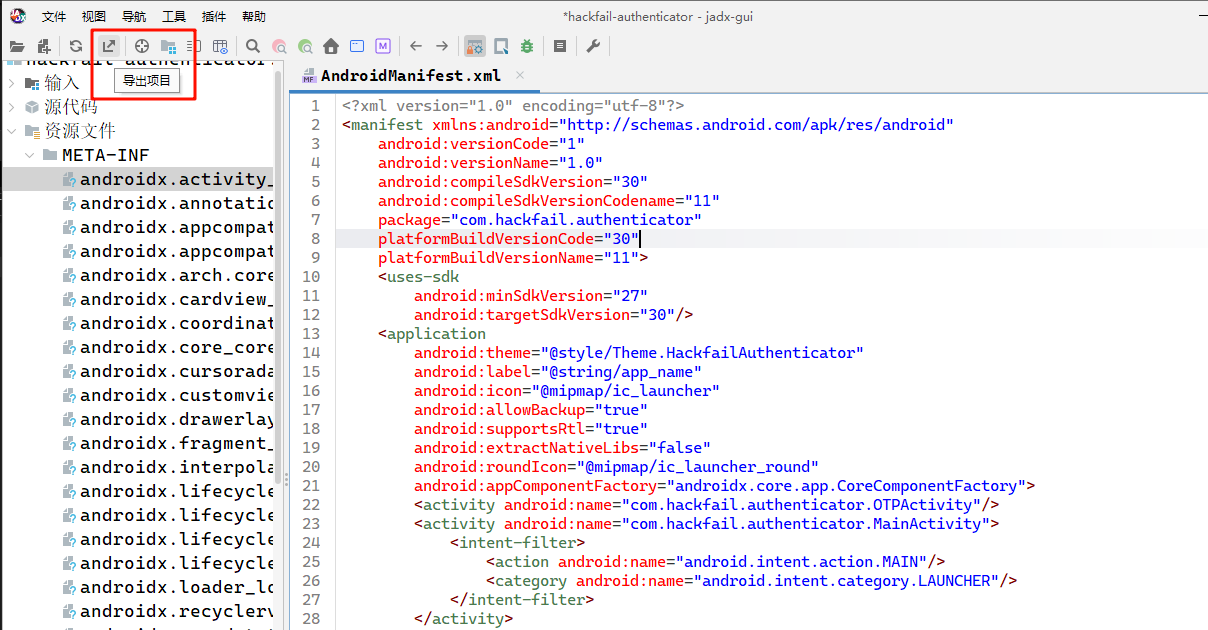Go to main activity via home icon
Viewport: 1208px width, 630px height.
[331, 46]
